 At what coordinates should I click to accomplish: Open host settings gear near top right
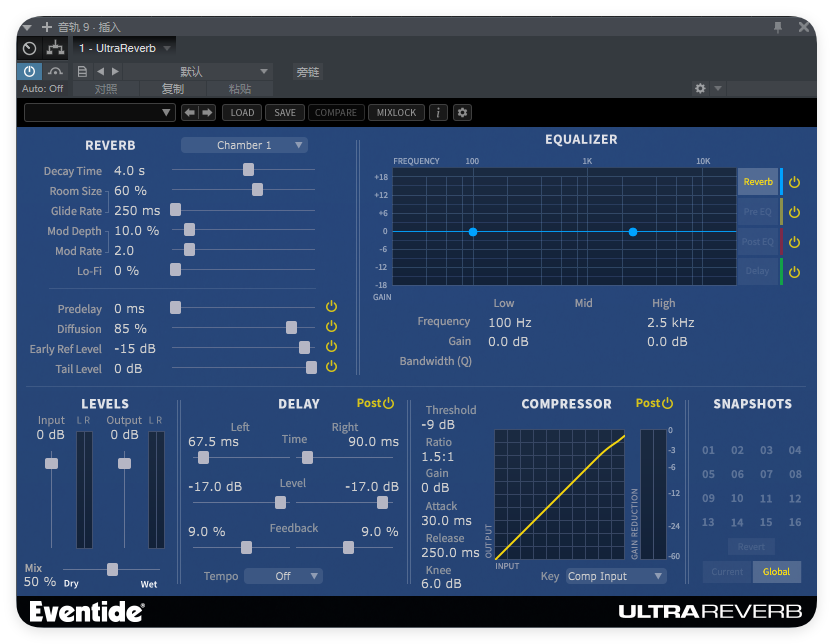(x=700, y=88)
